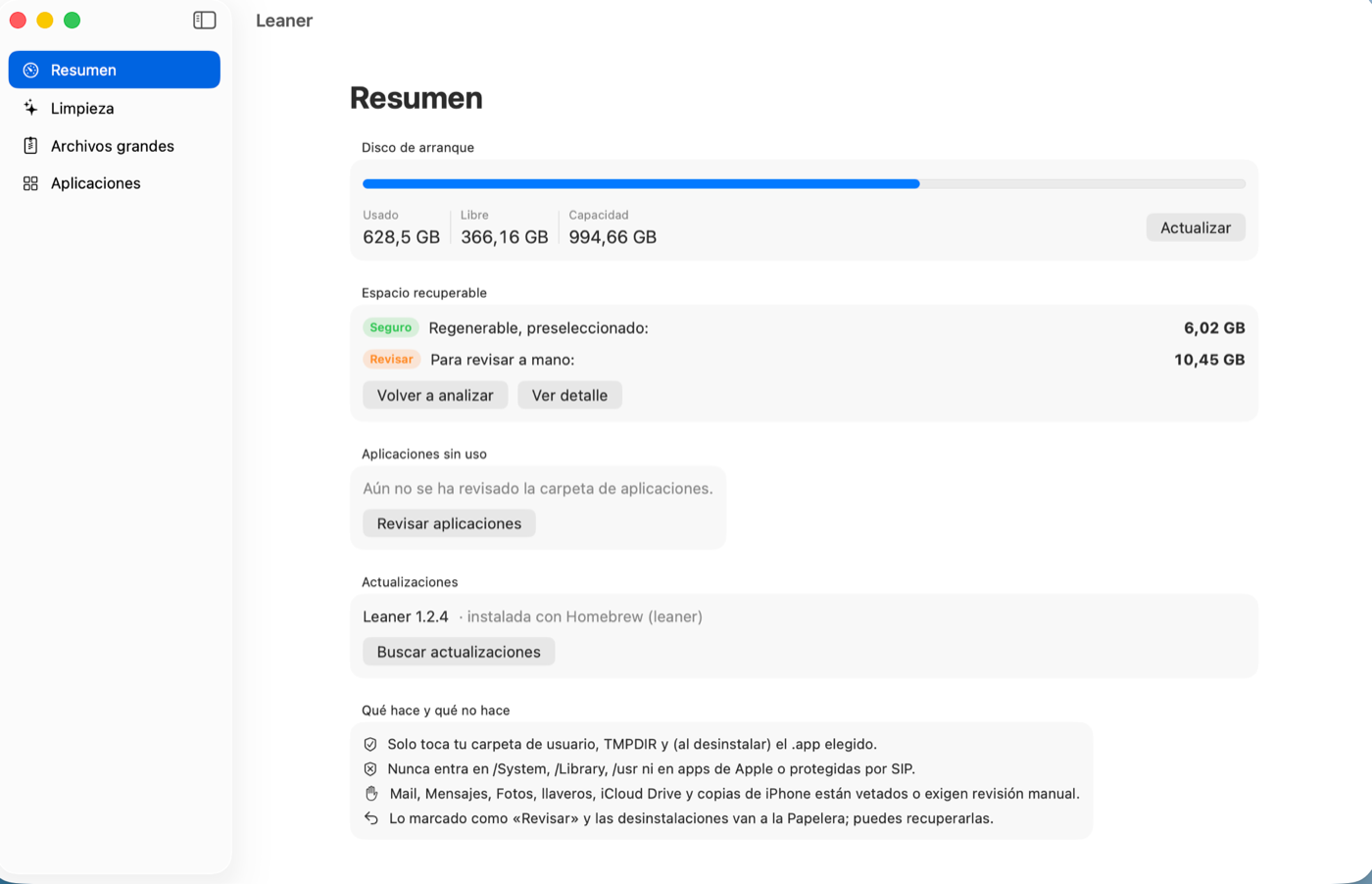Click the undo arrow icon beside 'Lo marcado'
This screenshot has height=884, width=1372.
coord(371,818)
